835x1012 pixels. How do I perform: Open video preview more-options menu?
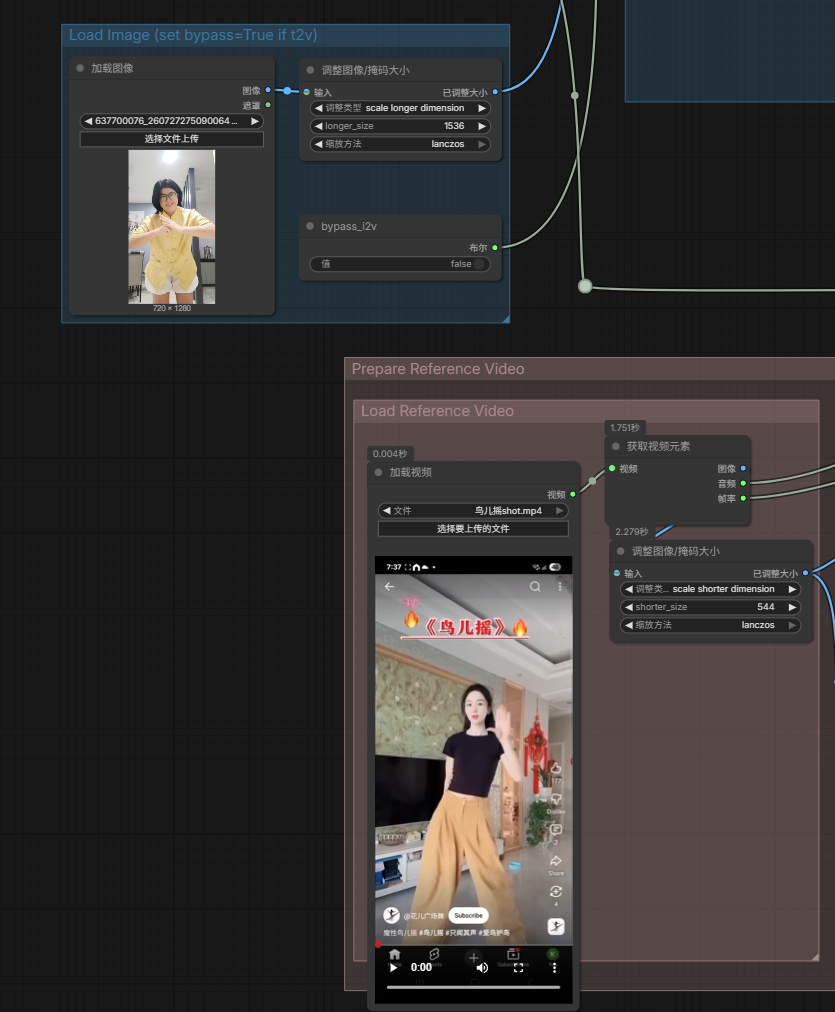coord(554,967)
